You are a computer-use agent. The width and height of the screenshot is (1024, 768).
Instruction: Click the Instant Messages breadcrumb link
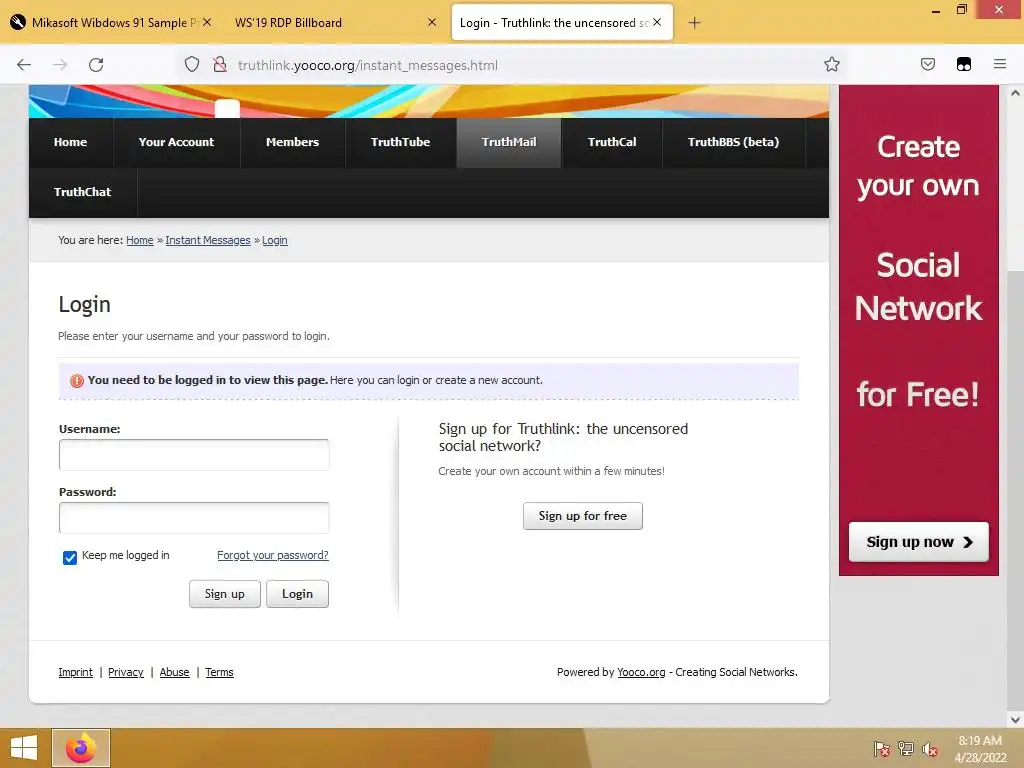208,240
